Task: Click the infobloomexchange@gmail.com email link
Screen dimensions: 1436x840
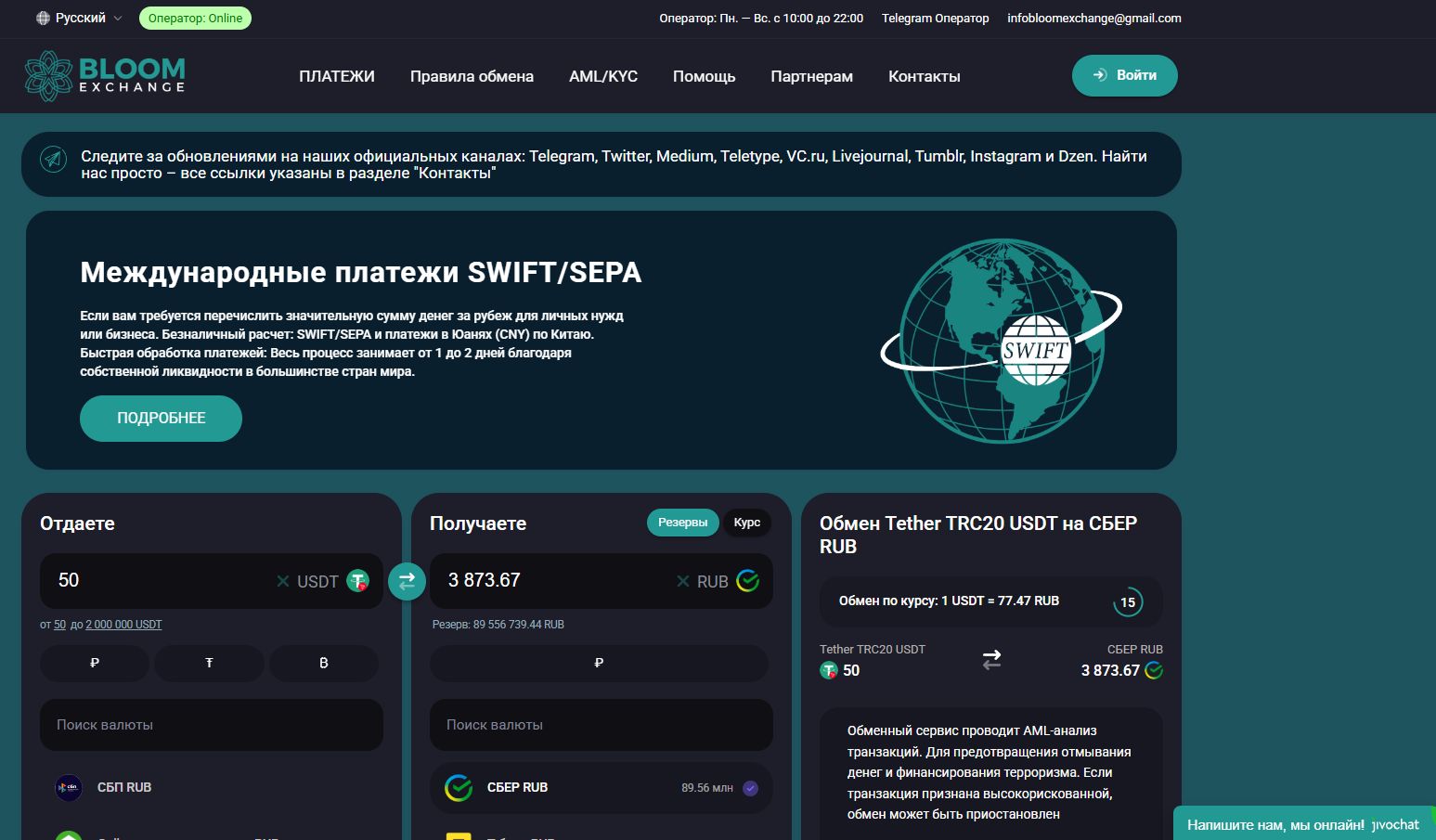Action: click(x=1093, y=18)
